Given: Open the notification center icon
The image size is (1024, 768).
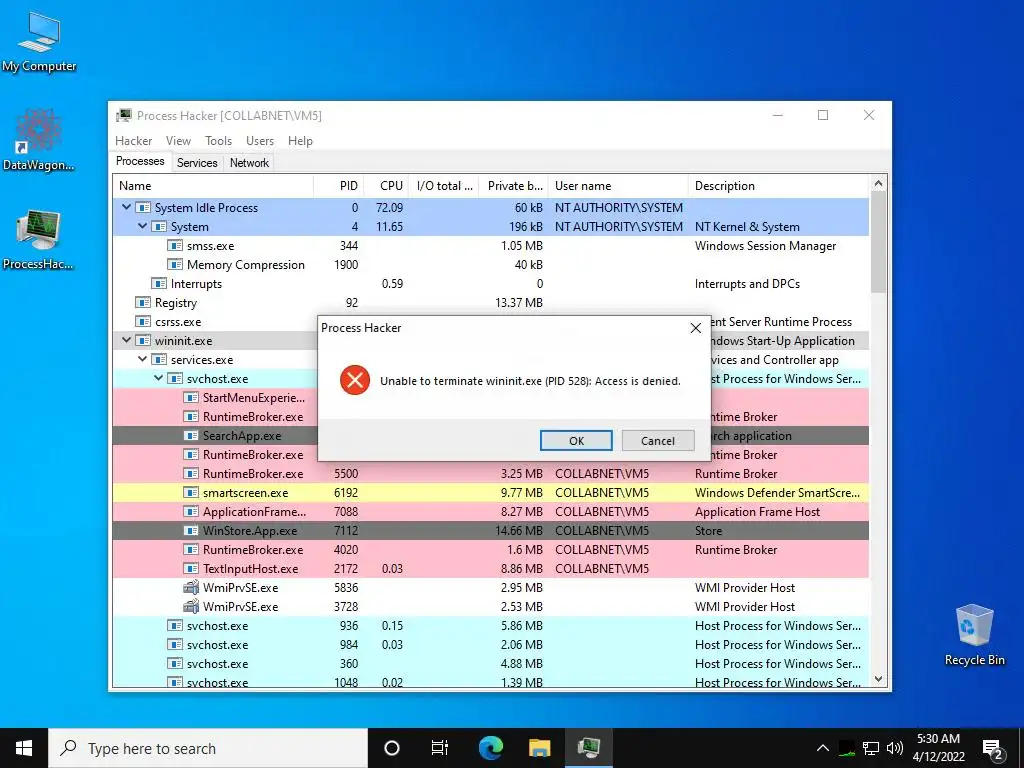Looking at the screenshot, I should tap(993, 749).
